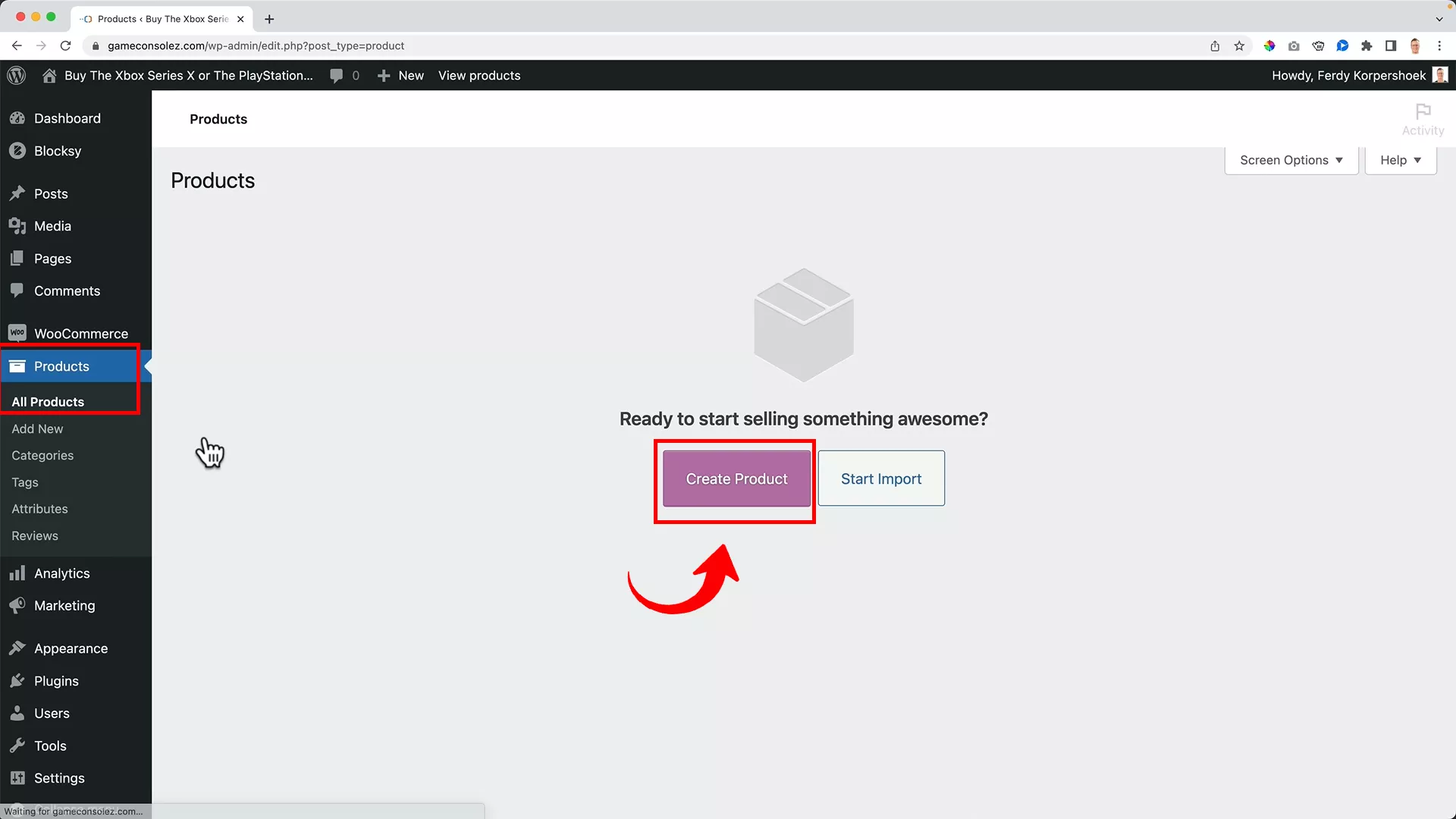Expand the Screen Options dropdown

[x=1291, y=160]
